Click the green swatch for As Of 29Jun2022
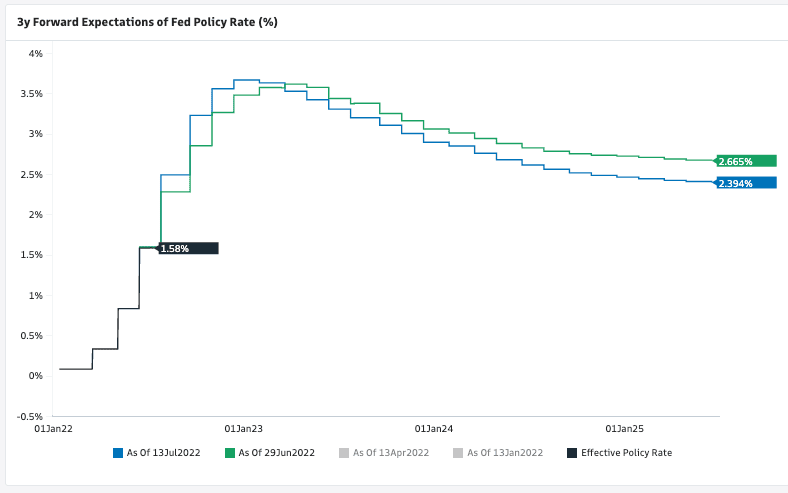The width and height of the screenshot is (788, 493). (x=230, y=453)
